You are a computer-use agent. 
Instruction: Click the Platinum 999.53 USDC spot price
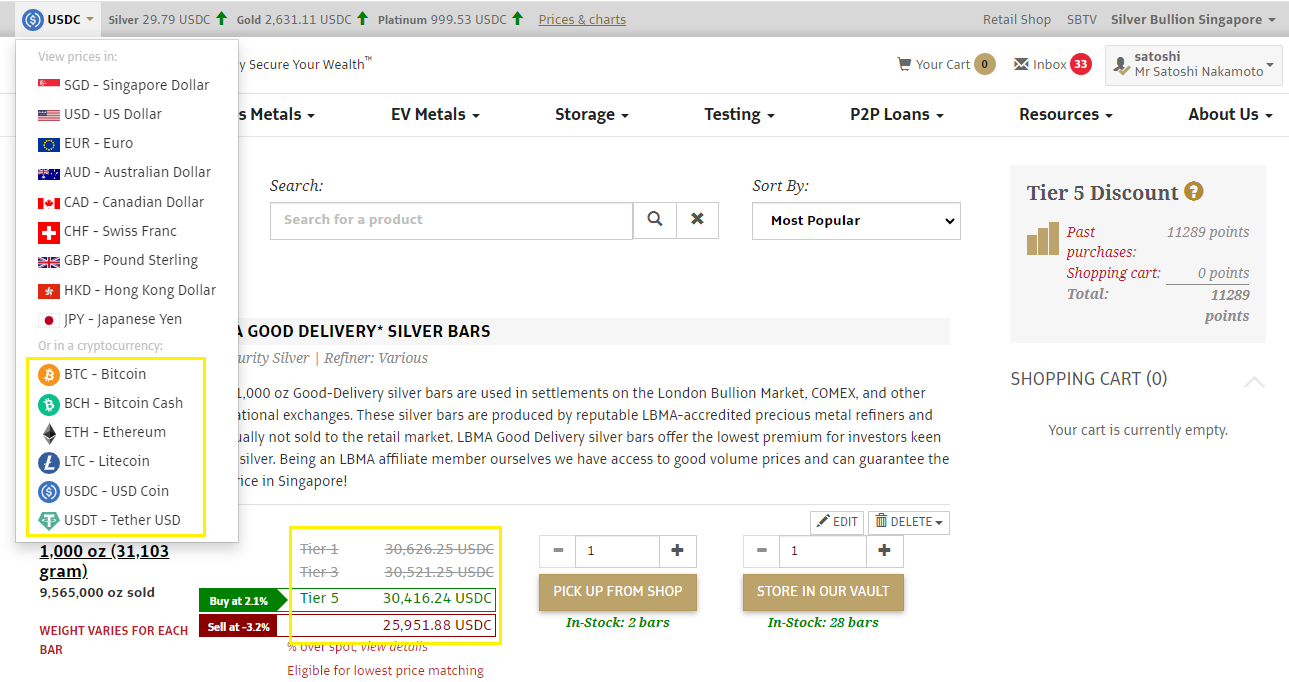(x=442, y=19)
